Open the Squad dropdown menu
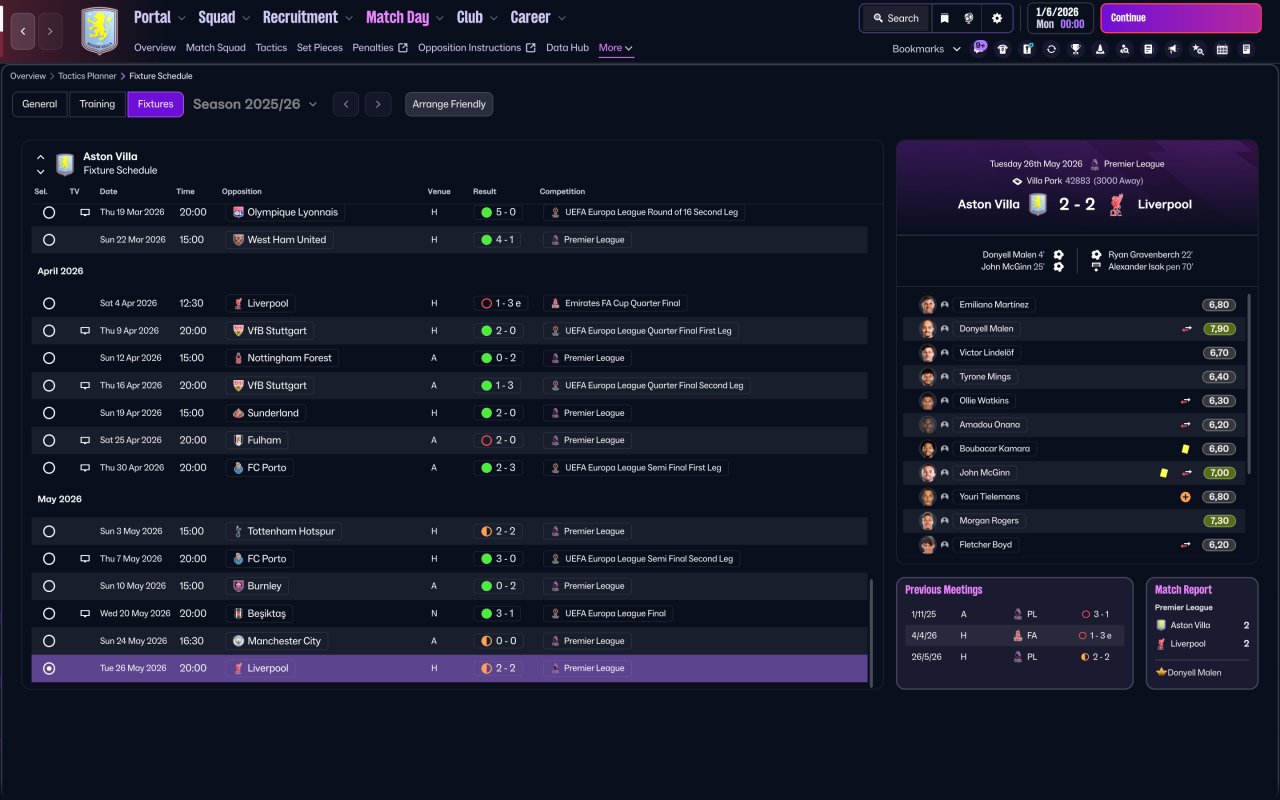This screenshot has height=800, width=1280. [x=225, y=17]
